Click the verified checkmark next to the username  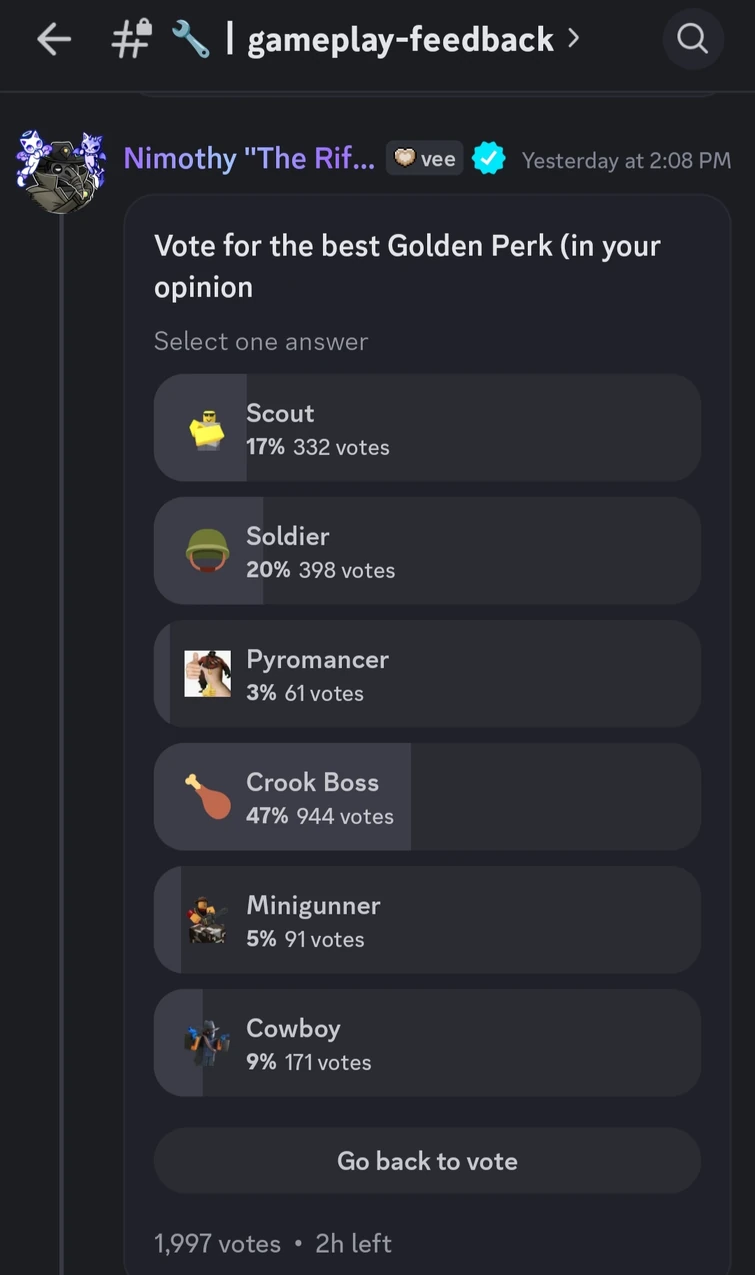489,158
